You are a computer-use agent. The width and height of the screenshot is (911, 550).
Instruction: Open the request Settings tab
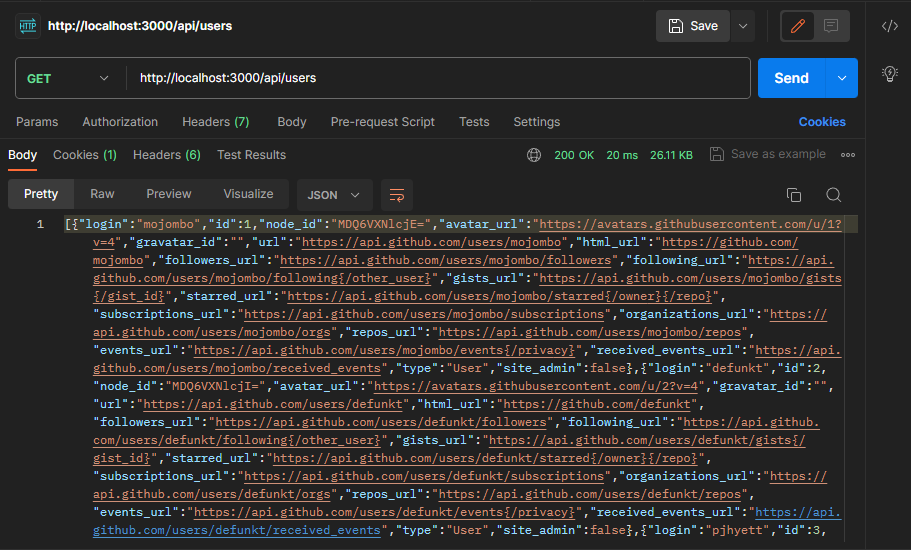click(x=537, y=122)
